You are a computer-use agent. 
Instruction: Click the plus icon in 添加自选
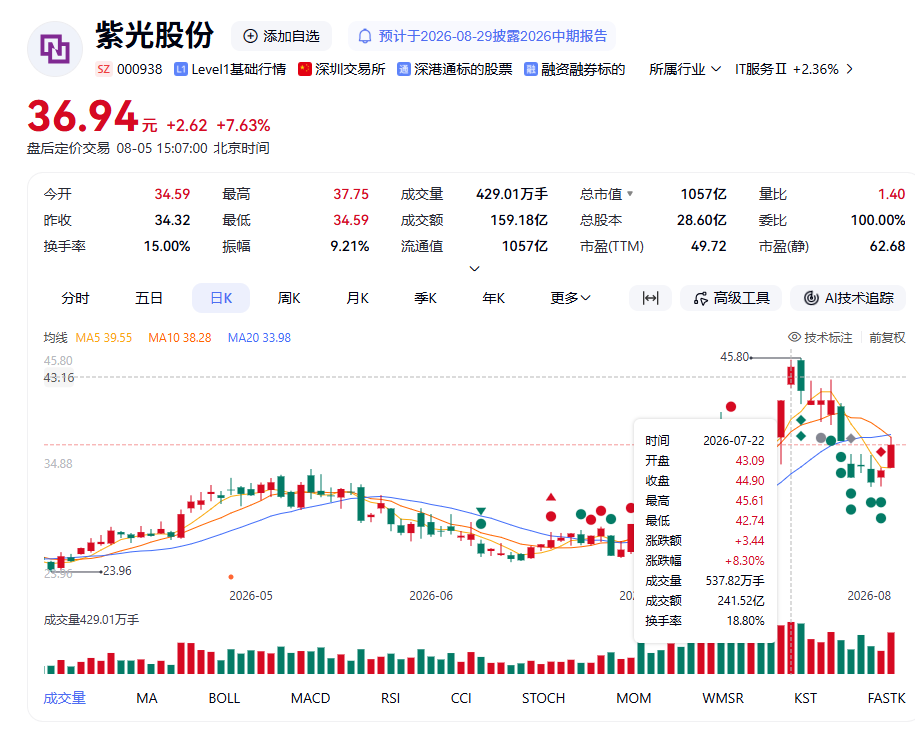point(250,36)
